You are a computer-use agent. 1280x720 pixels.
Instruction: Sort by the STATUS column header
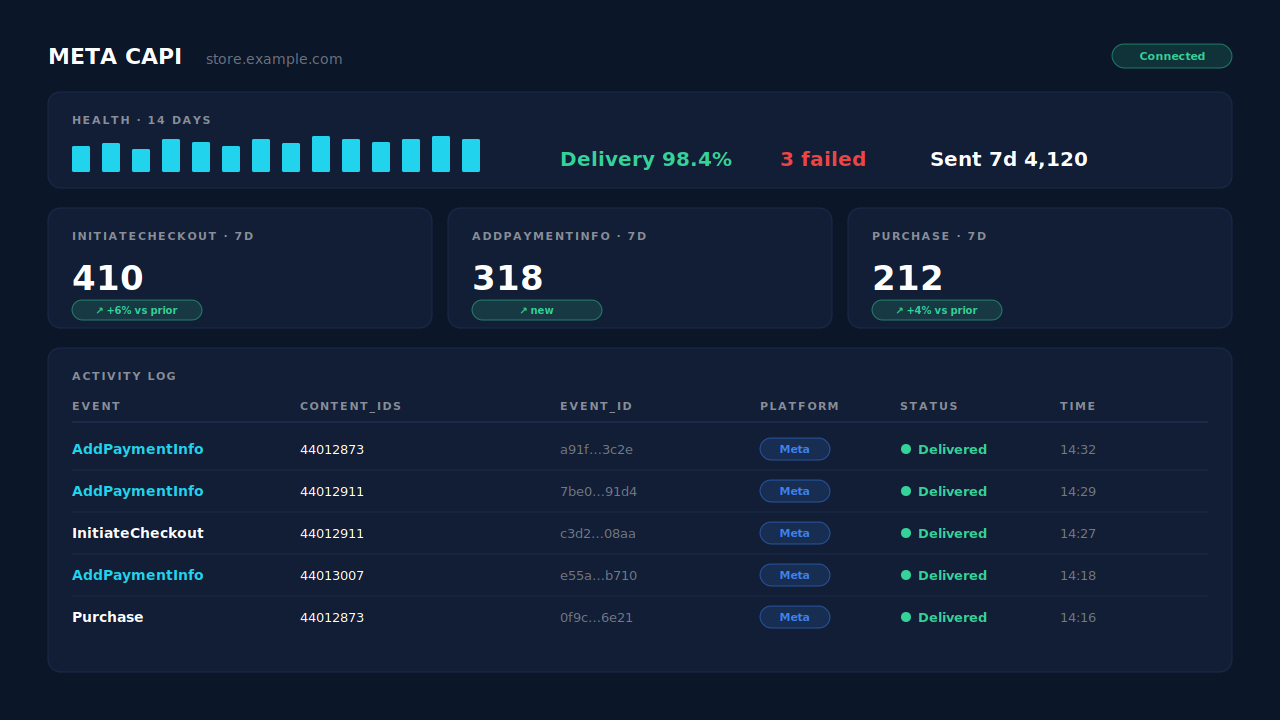(x=929, y=406)
